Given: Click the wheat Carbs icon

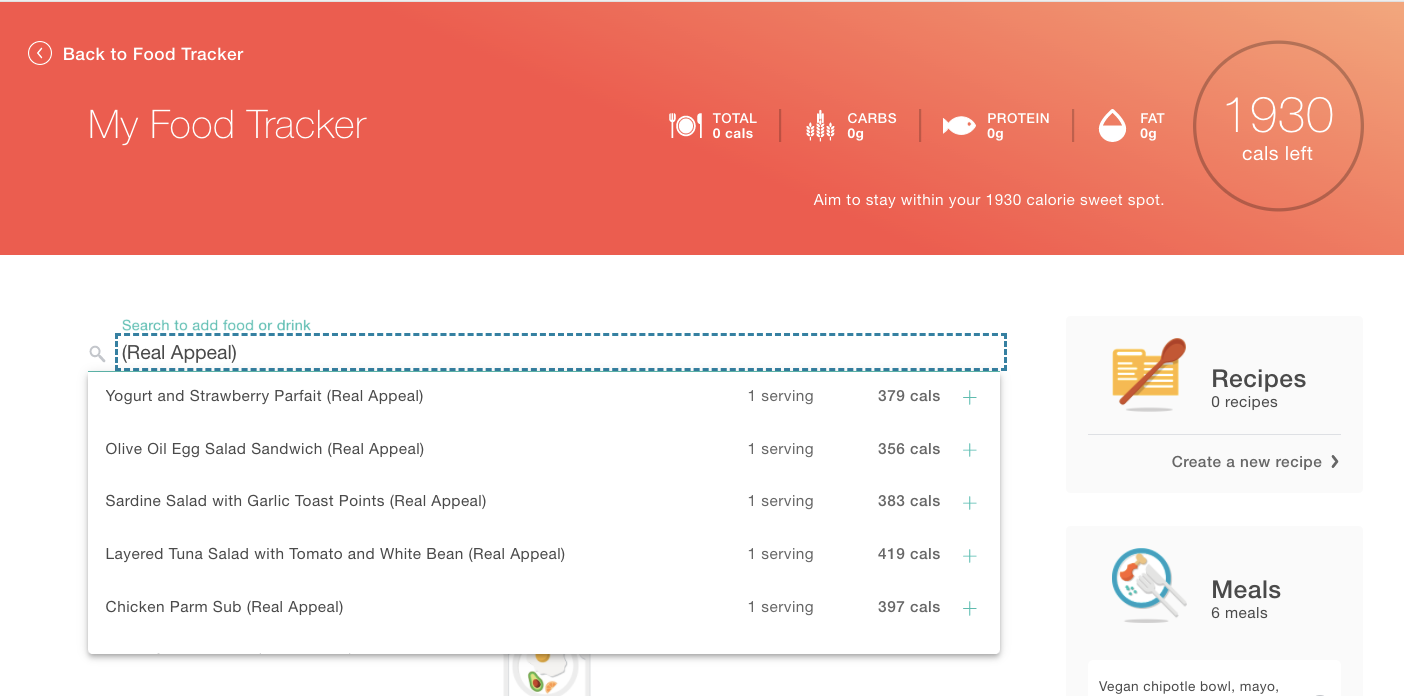Looking at the screenshot, I should tap(820, 126).
